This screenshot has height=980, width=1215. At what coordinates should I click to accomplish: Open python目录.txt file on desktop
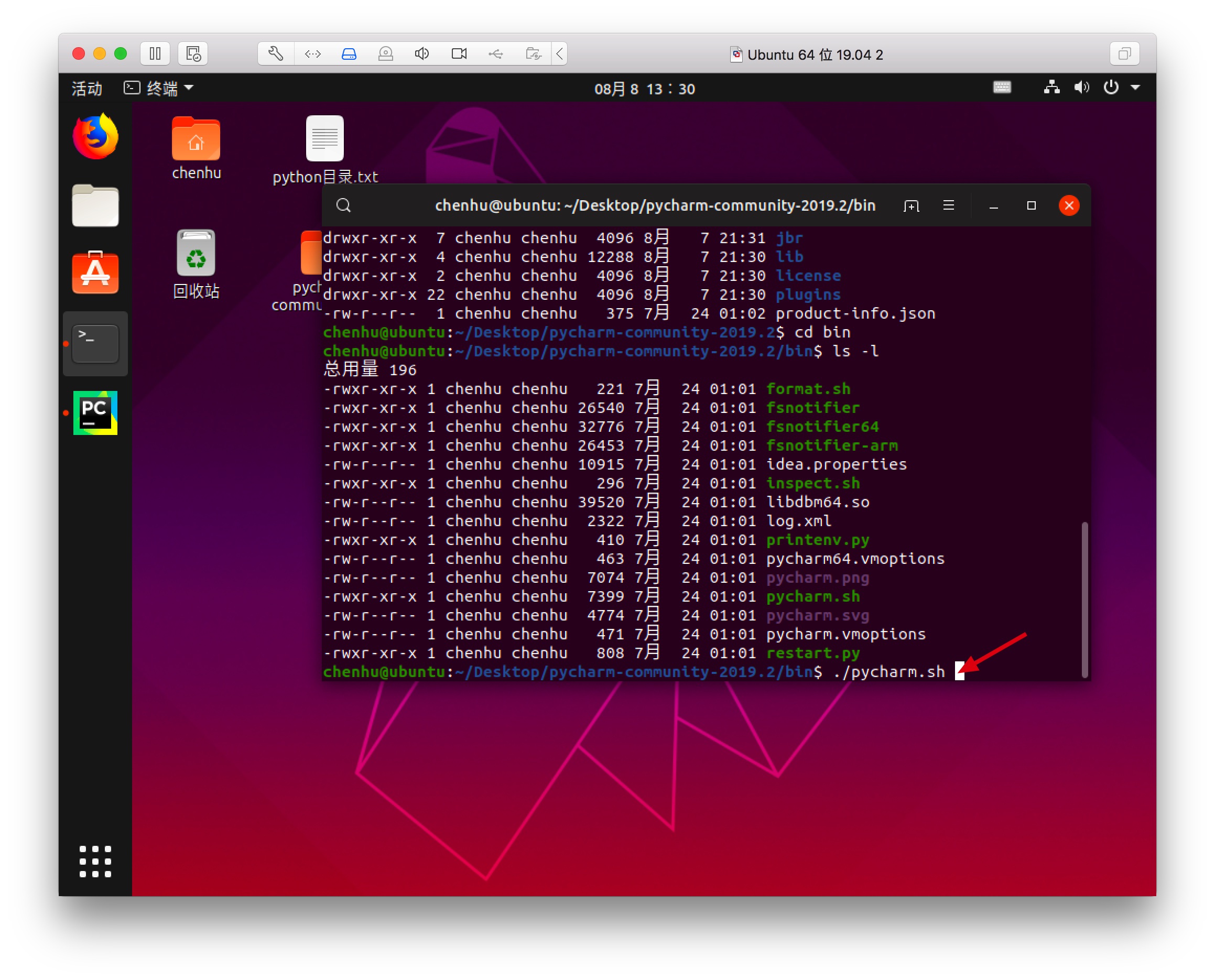pos(325,150)
